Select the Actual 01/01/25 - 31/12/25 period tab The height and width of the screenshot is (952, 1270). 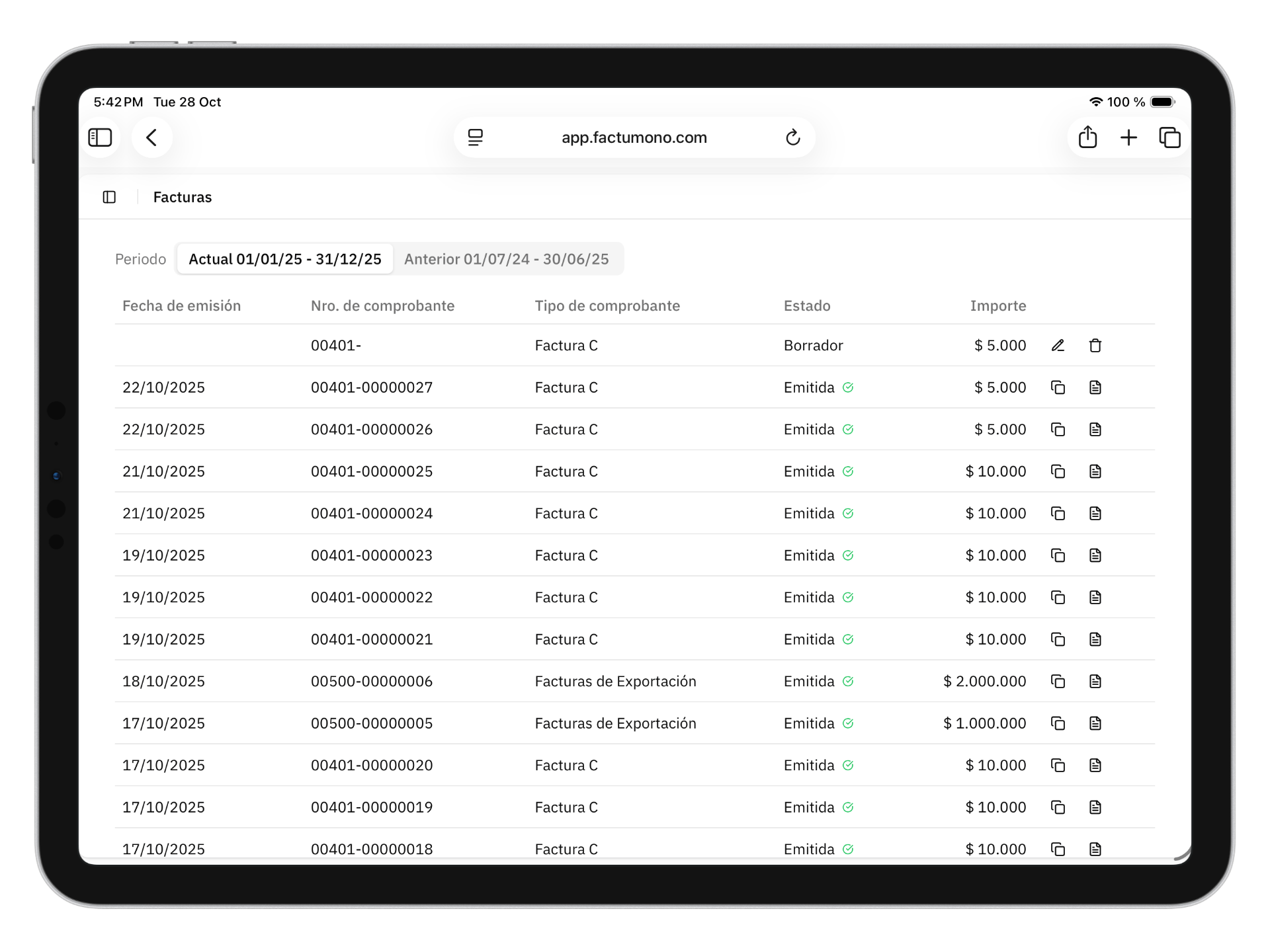[285, 259]
